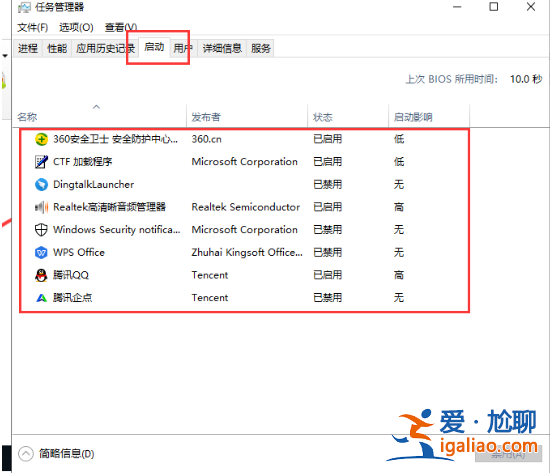Switch to the 服务 tab
Image resolution: width=550 pixels, height=473 pixels.
pyautogui.click(x=261, y=48)
